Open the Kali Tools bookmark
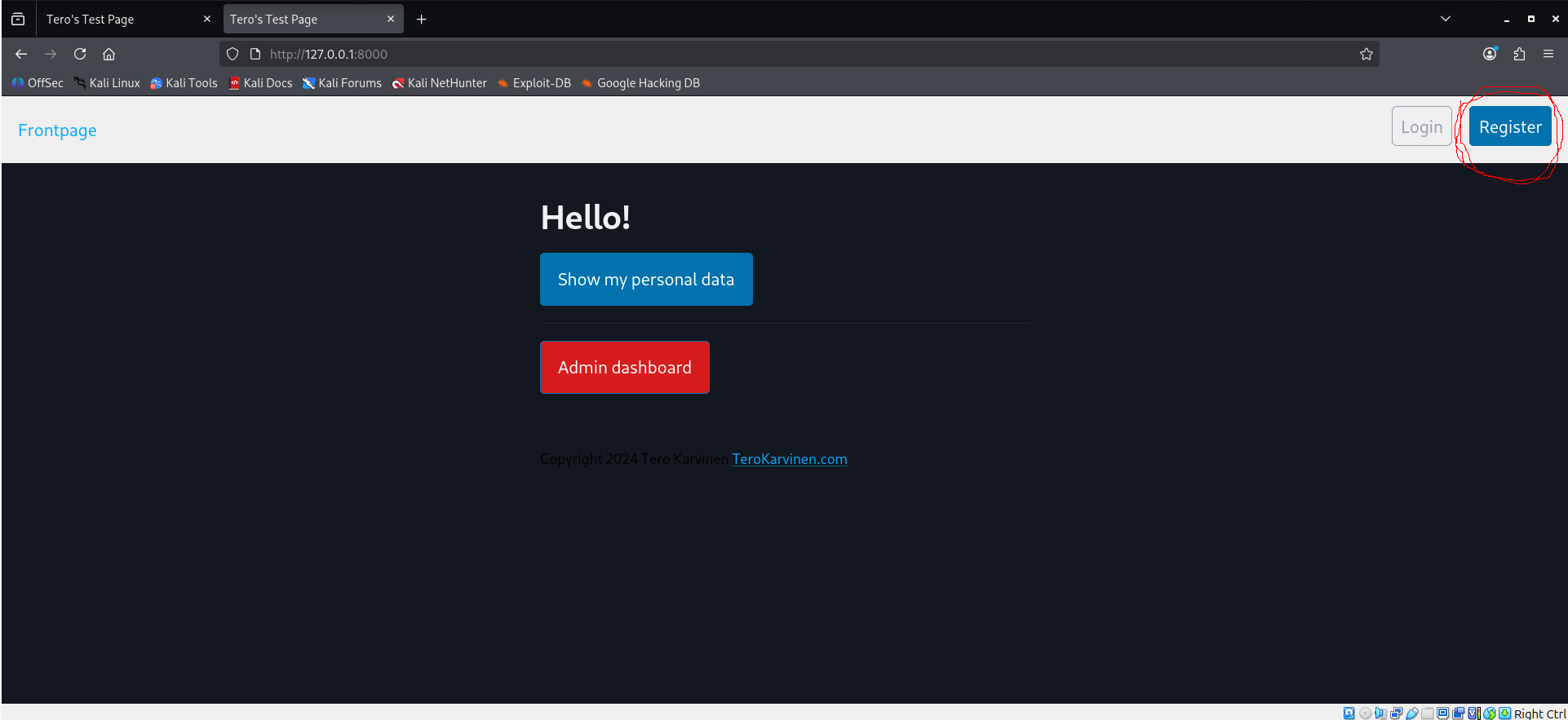 (x=184, y=83)
